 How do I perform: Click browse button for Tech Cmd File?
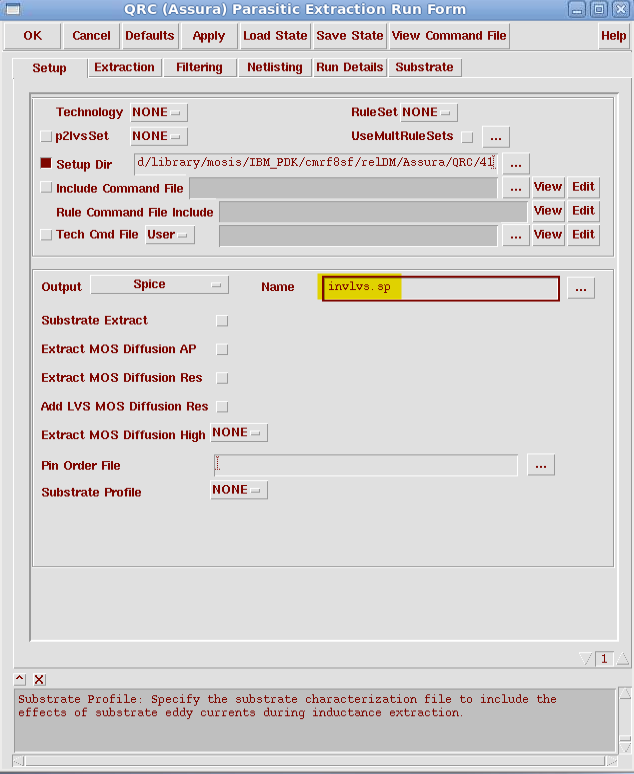[x=515, y=235]
